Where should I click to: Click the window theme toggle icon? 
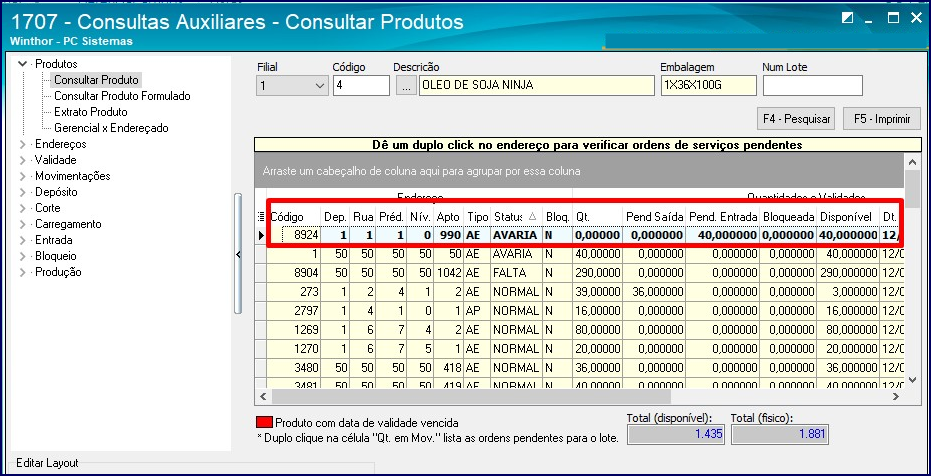coord(848,19)
